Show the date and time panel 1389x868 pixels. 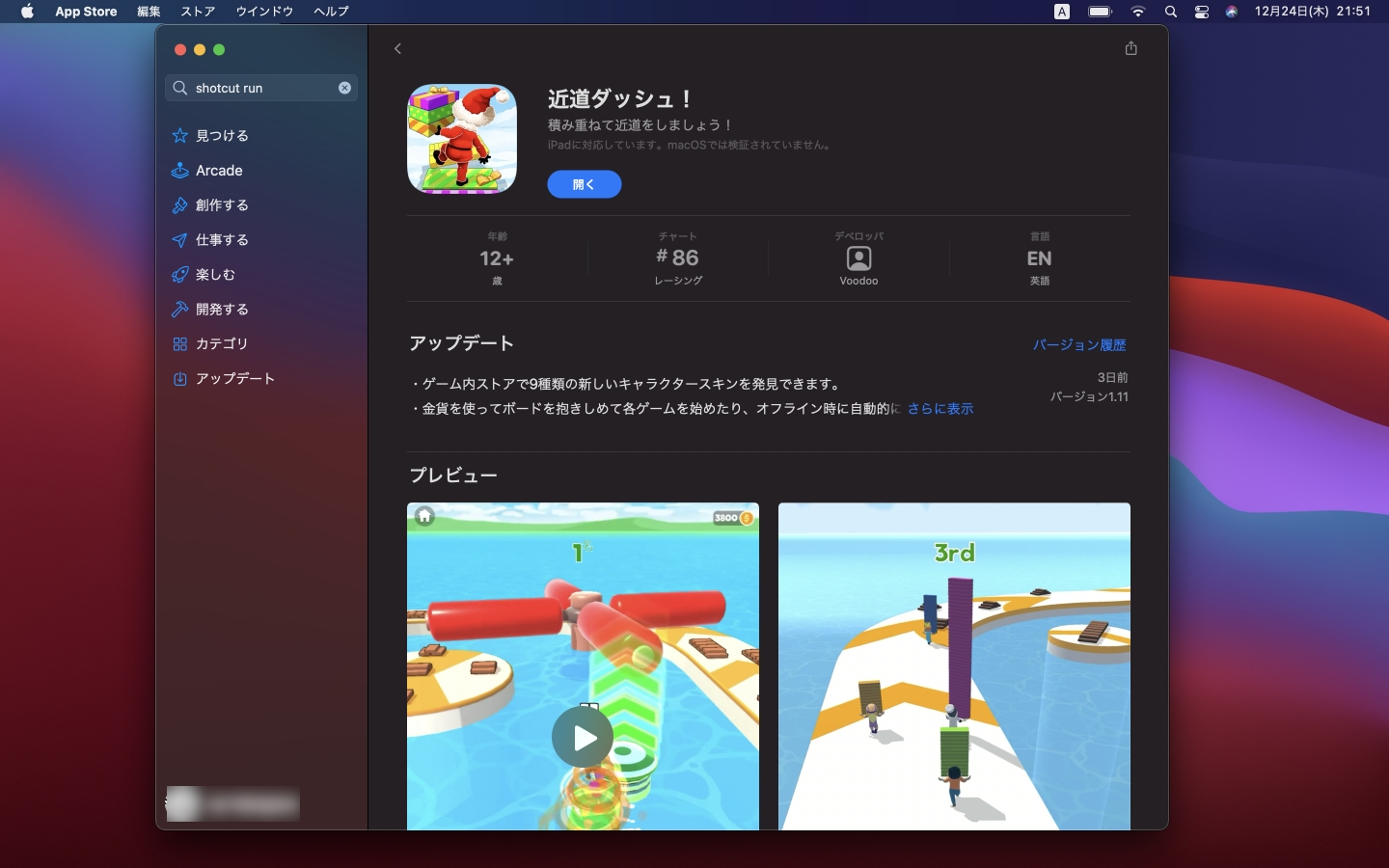(1313, 12)
